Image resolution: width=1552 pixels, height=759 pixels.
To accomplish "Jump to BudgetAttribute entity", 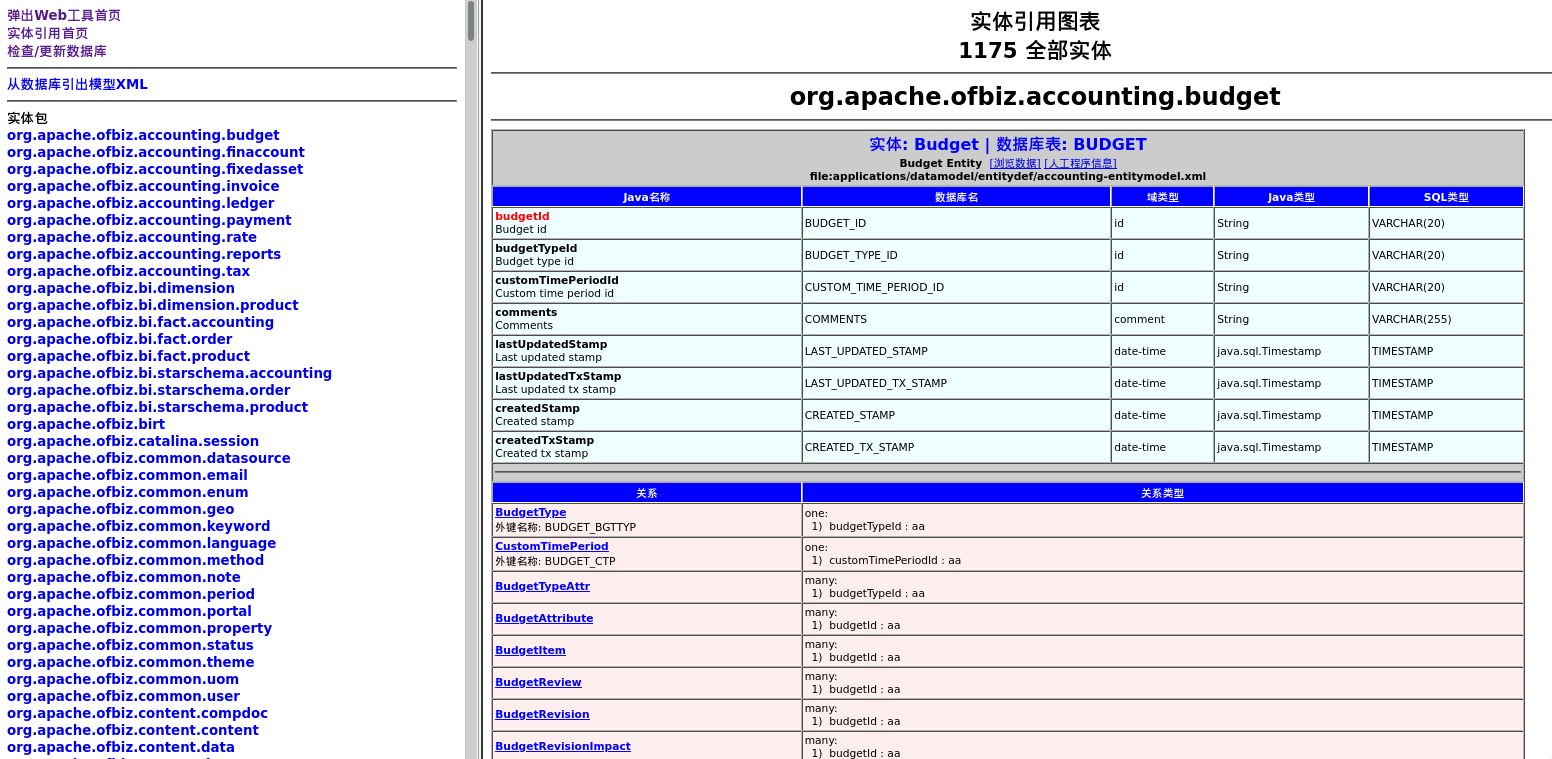I will click(x=544, y=618).
